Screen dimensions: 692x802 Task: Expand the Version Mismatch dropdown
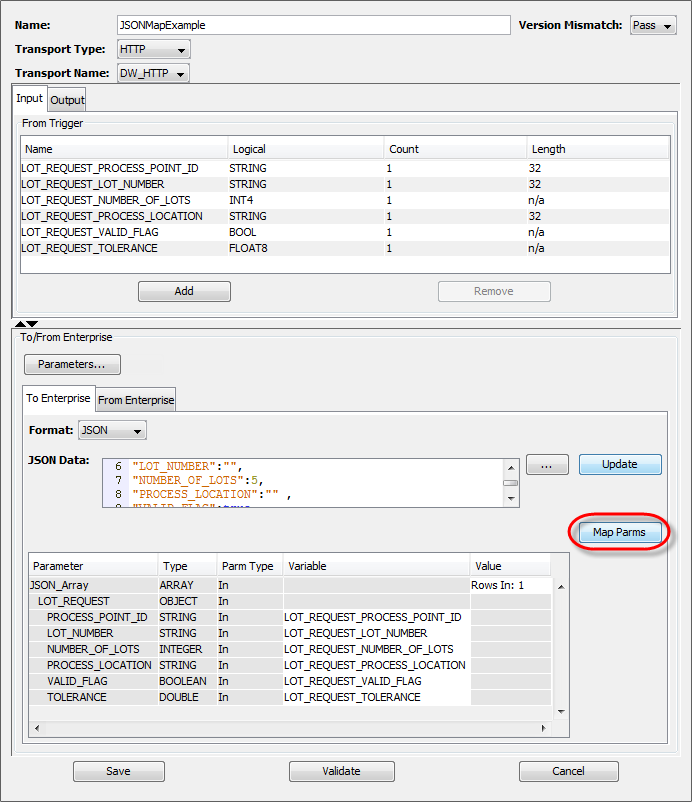pos(653,25)
